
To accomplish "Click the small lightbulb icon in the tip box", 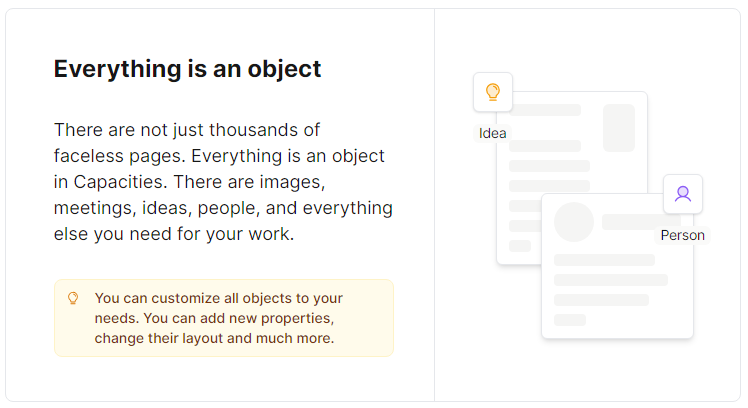I will 72,298.
